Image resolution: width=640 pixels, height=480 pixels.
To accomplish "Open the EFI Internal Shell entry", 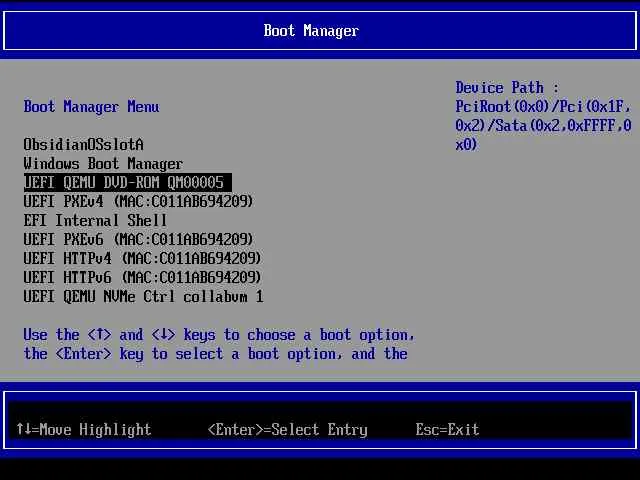I will (95, 220).
